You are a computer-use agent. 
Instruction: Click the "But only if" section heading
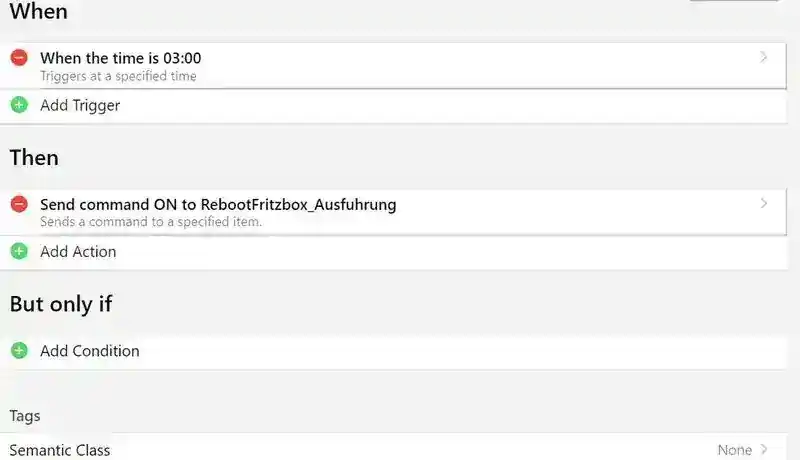click(61, 304)
